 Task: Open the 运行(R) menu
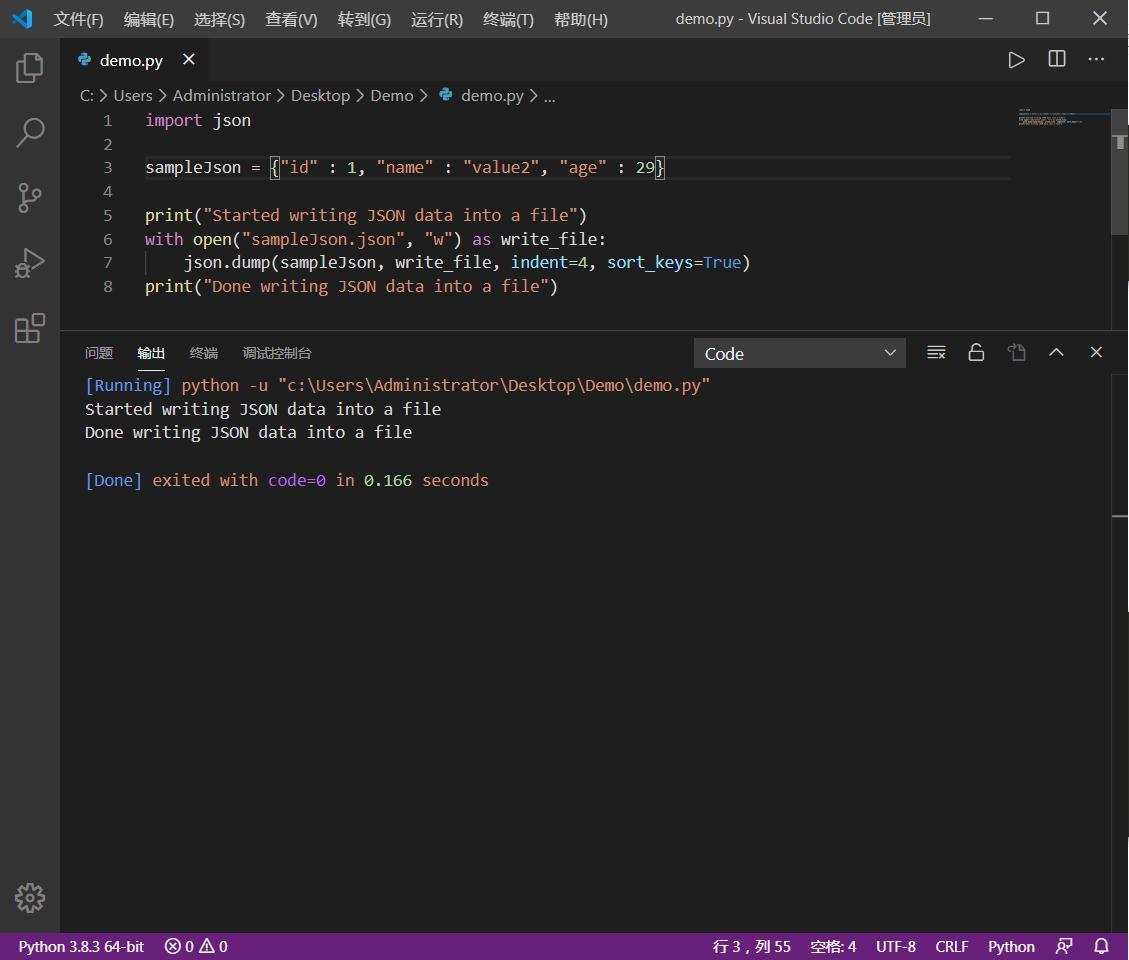[436, 18]
